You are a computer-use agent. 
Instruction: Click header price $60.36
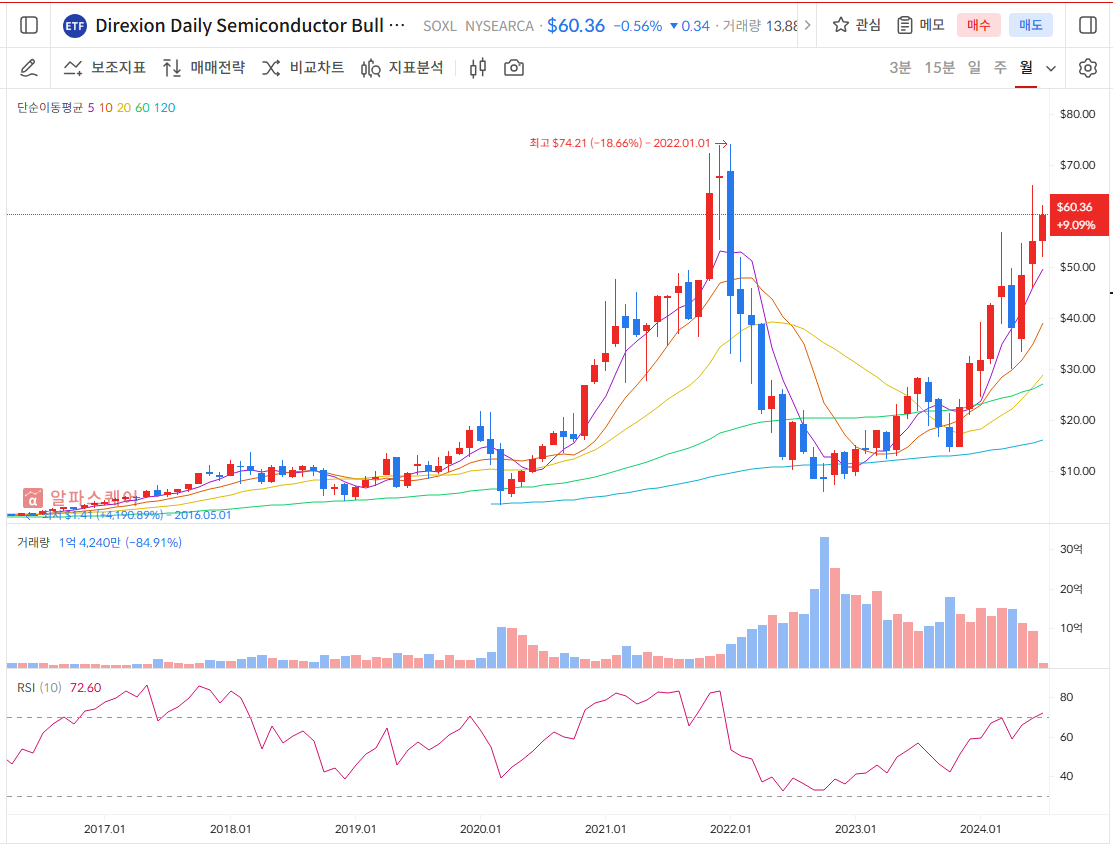tap(576, 26)
